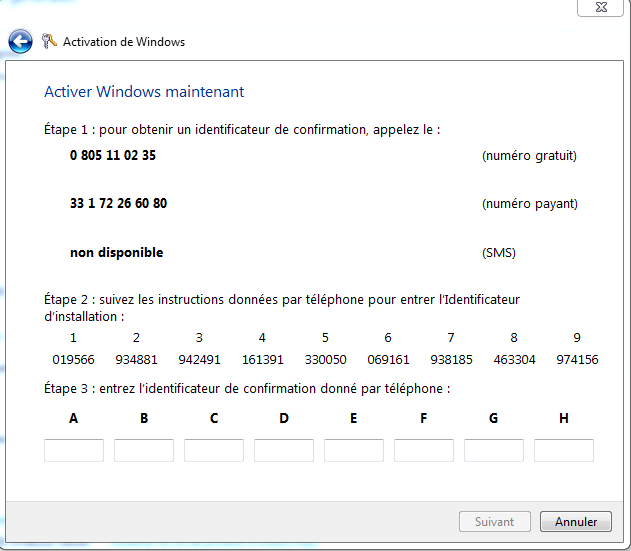Image resolution: width=631 pixels, height=551 pixels.
Task: Click the toll-free number 0 805 11 02 35
Action: coord(113,155)
